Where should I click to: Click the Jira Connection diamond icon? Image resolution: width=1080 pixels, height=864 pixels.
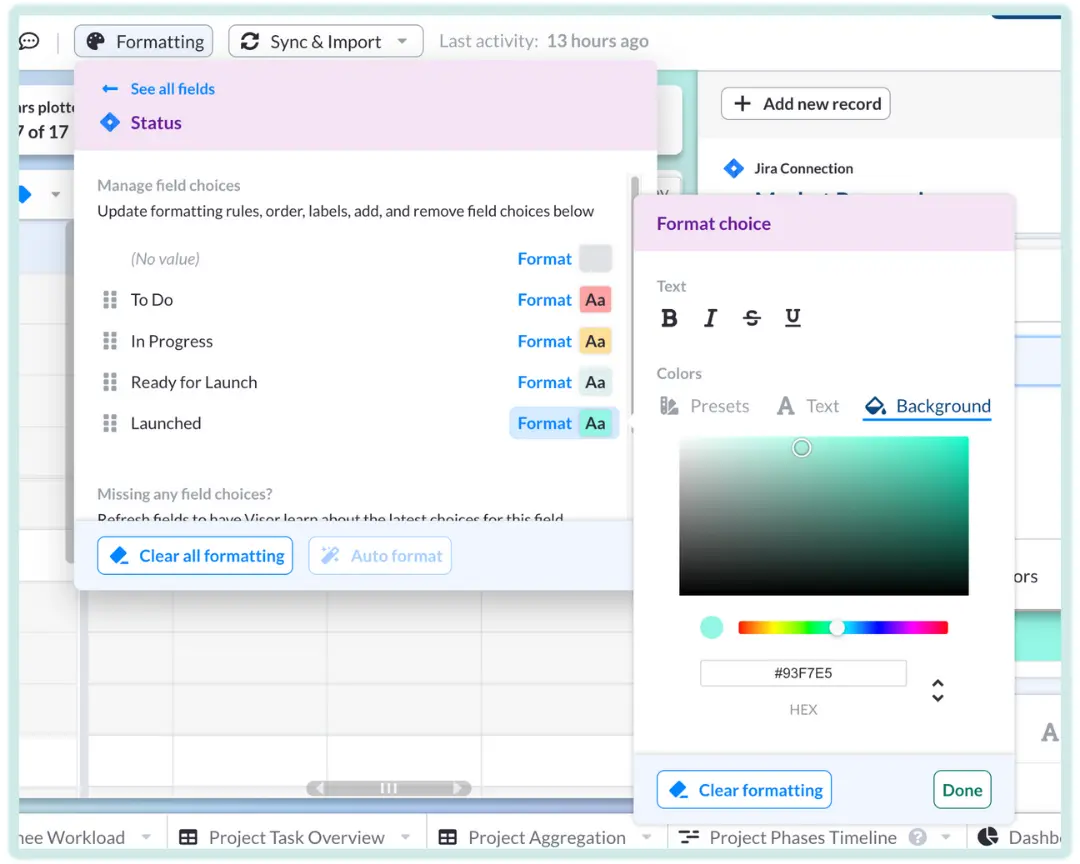pos(734,168)
